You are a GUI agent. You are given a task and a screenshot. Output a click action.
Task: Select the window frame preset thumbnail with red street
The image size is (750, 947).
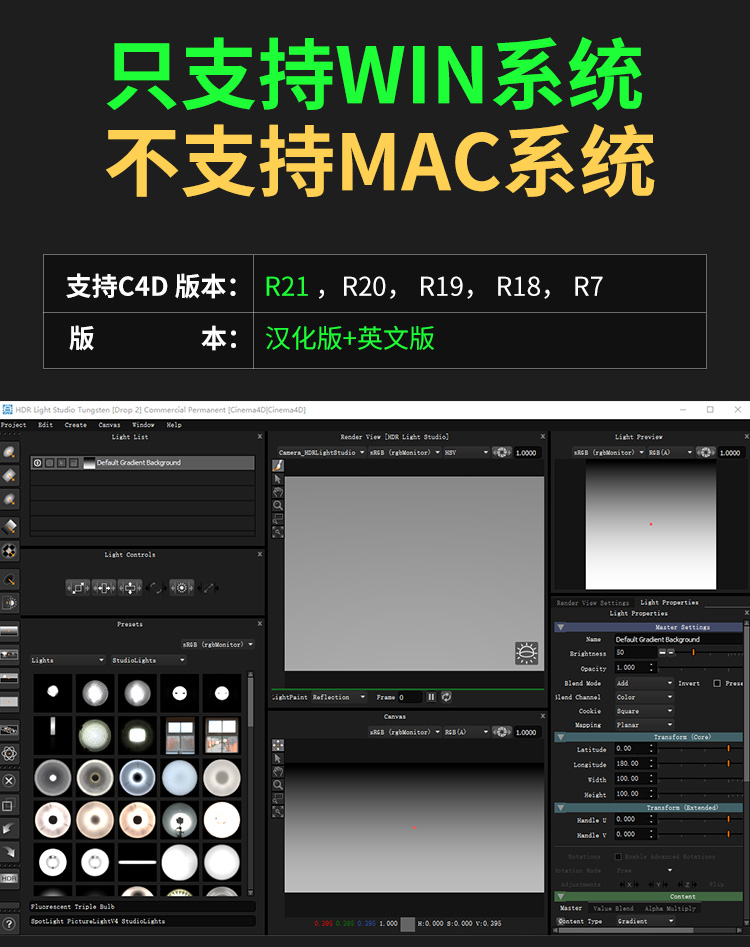coord(222,735)
